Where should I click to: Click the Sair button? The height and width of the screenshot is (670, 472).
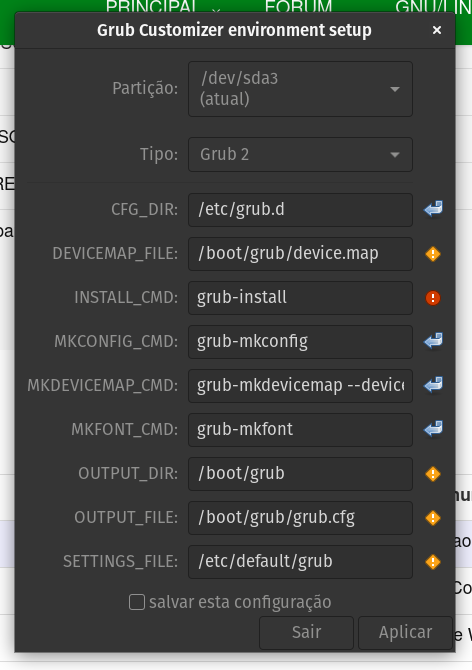306,632
